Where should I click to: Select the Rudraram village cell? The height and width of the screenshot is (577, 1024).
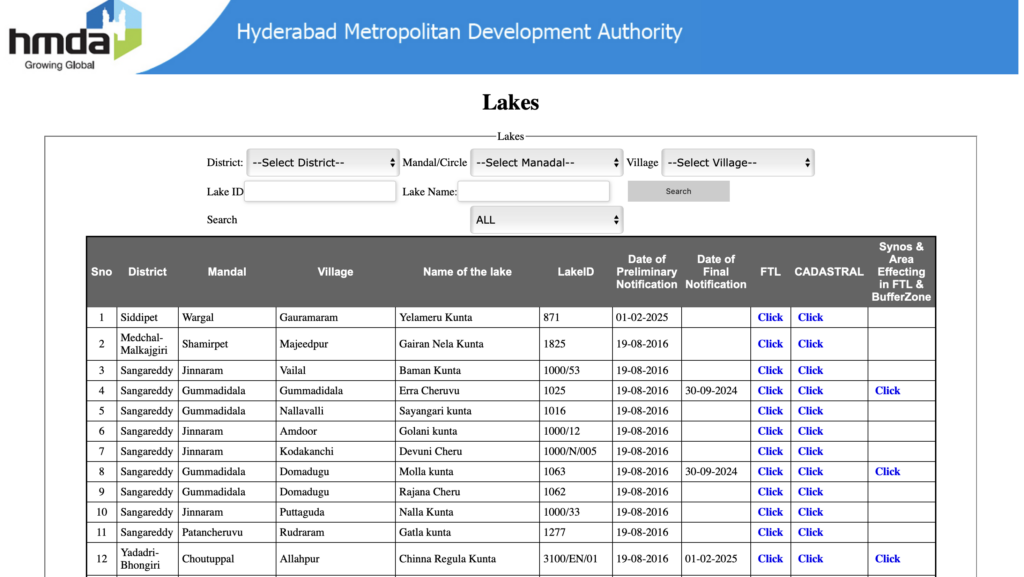coord(335,532)
